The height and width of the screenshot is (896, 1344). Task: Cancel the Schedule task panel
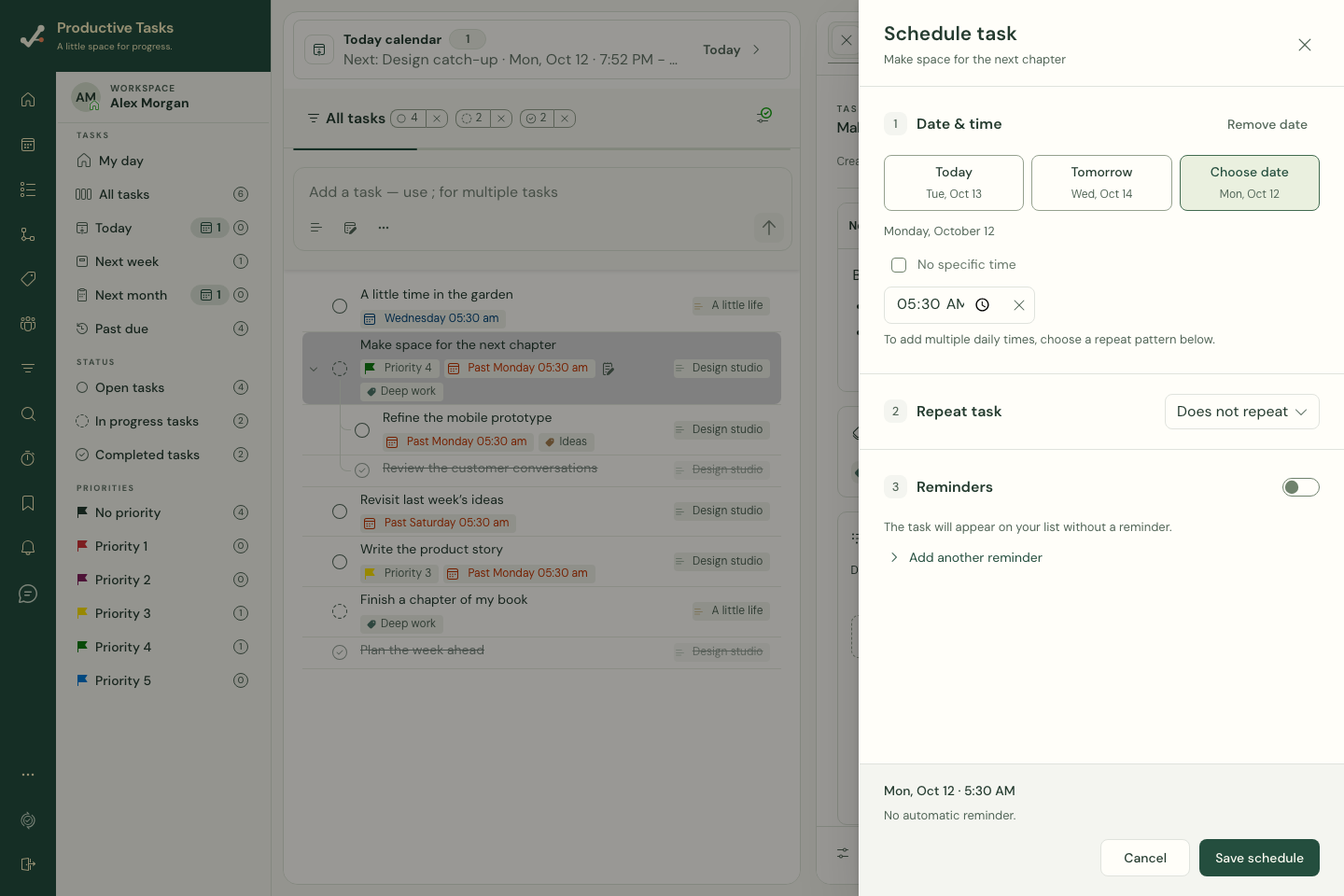pos(1145,858)
